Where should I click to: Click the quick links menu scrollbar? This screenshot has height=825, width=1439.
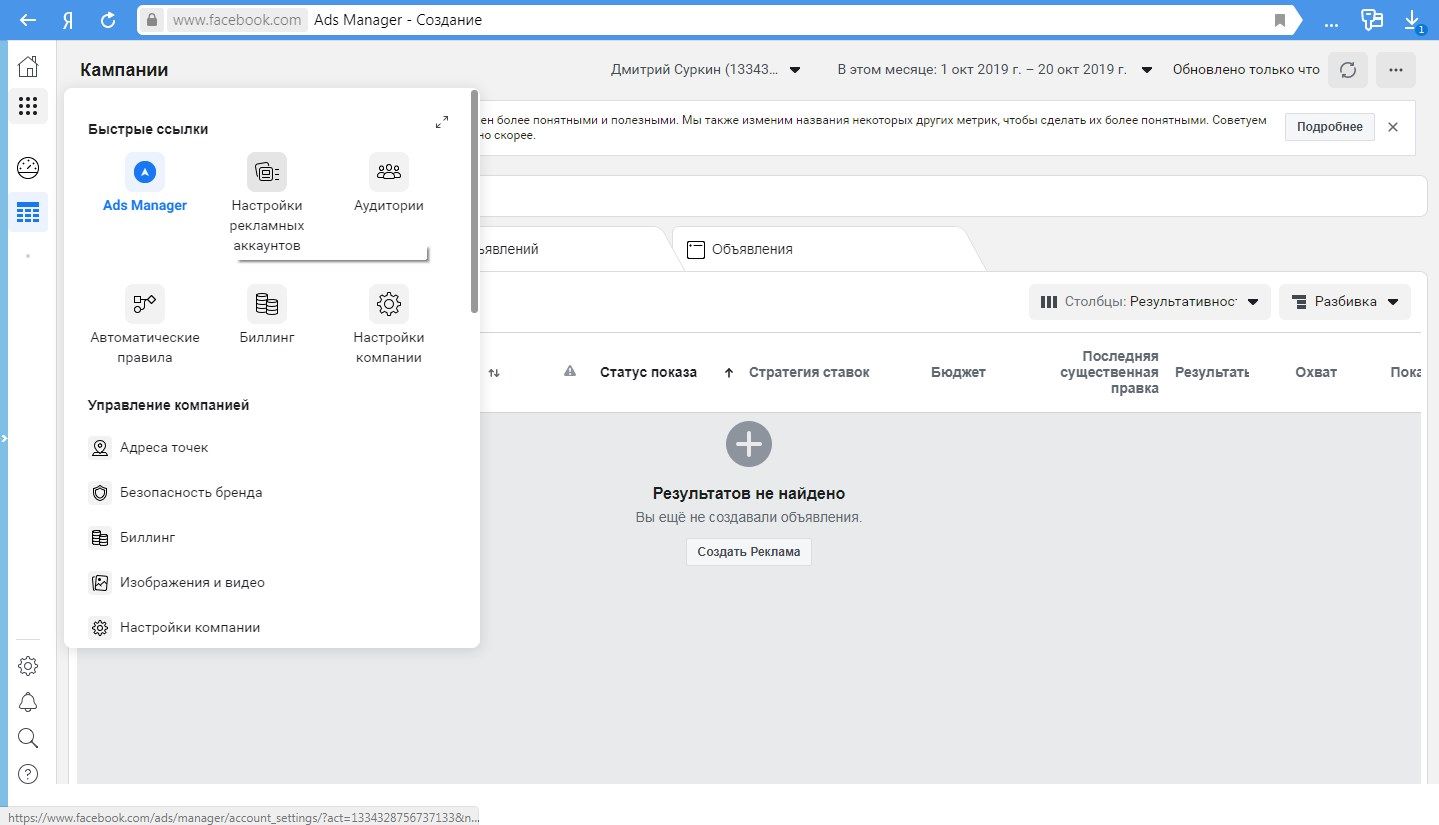click(474, 202)
